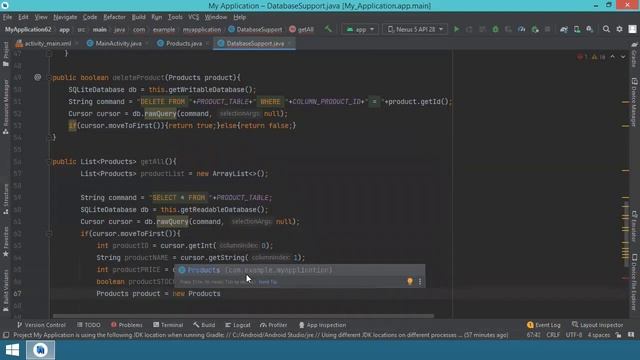Open Logcat tool window
Image resolution: width=640 pixels, height=360 pixels.
[238, 325]
